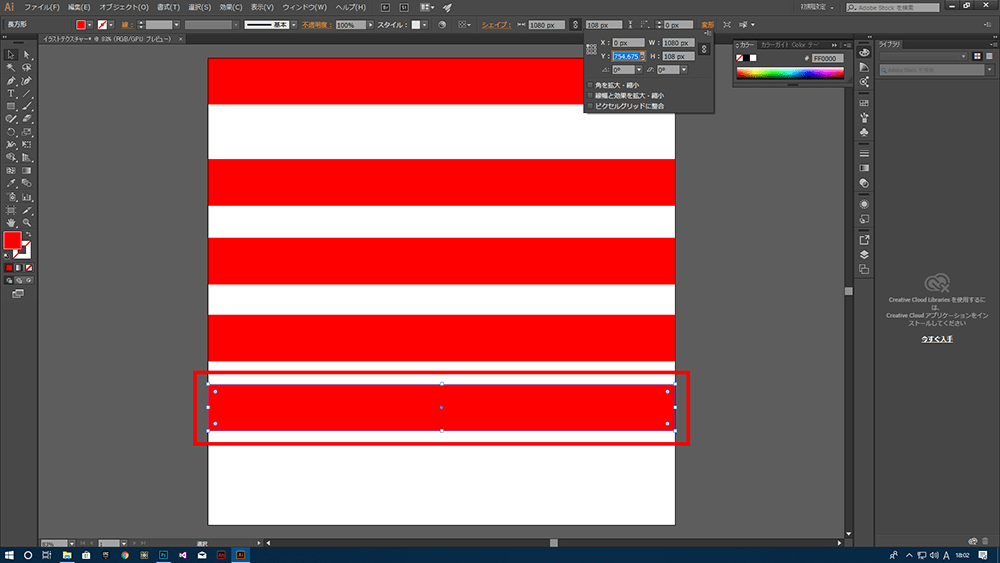Select the Magic Wand tool
The height and width of the screenshot is (563, 1000).
(11, 68)
